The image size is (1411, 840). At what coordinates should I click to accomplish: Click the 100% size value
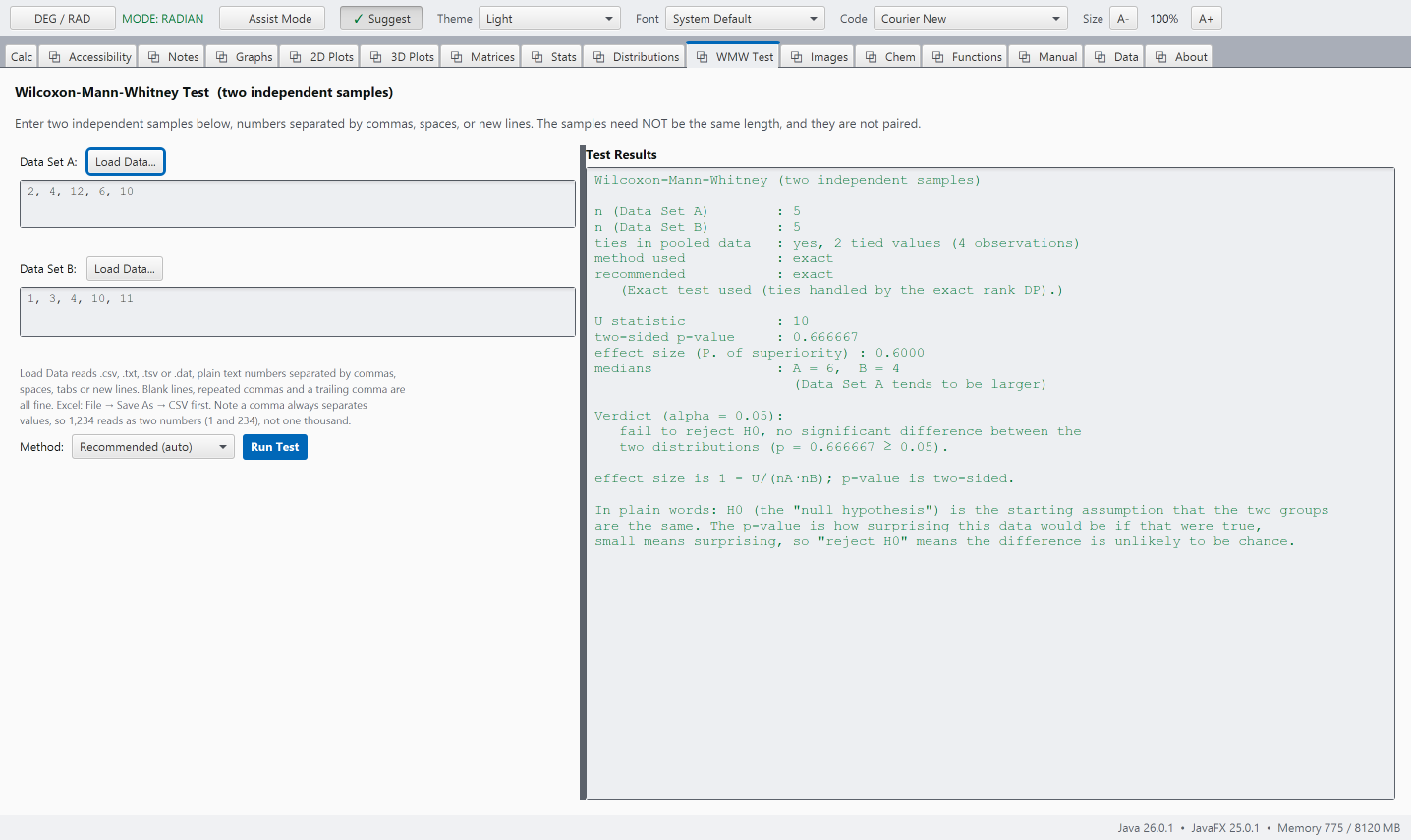pyautogui.click(x=1164, y=19)
